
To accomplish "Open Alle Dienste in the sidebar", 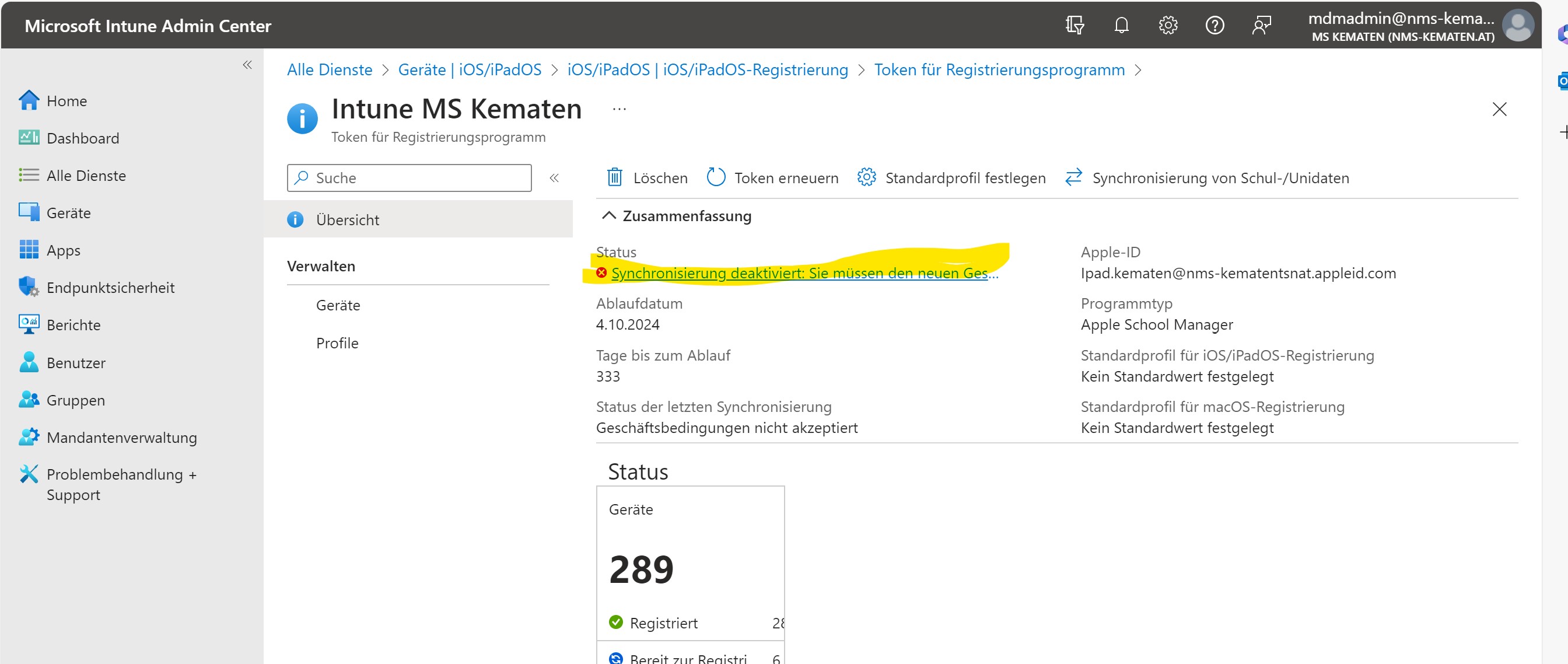I will 72,175.
